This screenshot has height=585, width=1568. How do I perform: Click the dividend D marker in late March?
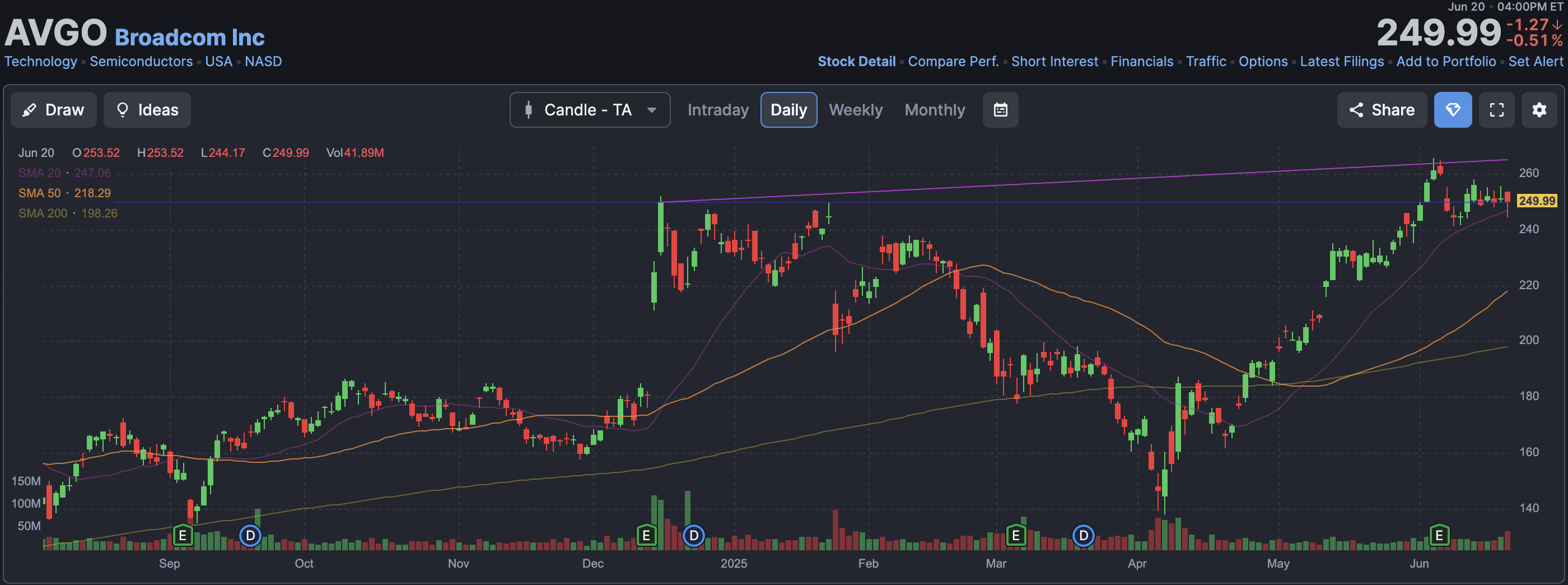click(1083, 536)
